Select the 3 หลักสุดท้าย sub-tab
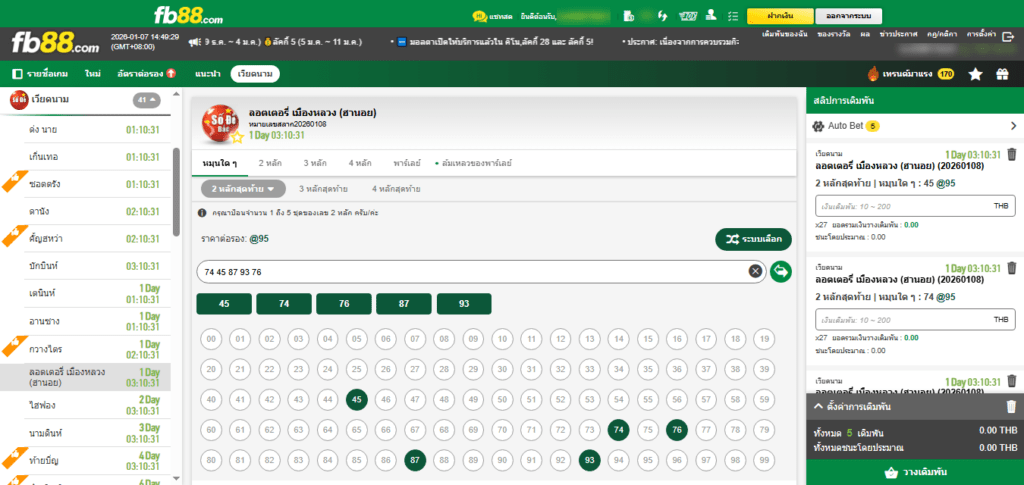The height and width of the screenshot is (485, 1024). coord(323,189)
